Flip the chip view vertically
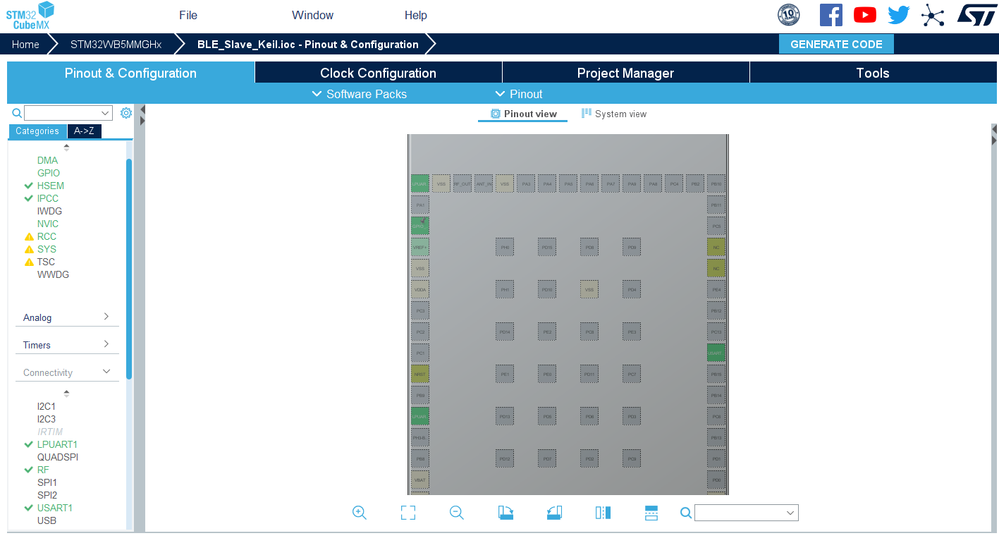999x534 pixels. (x=651, y=512)
